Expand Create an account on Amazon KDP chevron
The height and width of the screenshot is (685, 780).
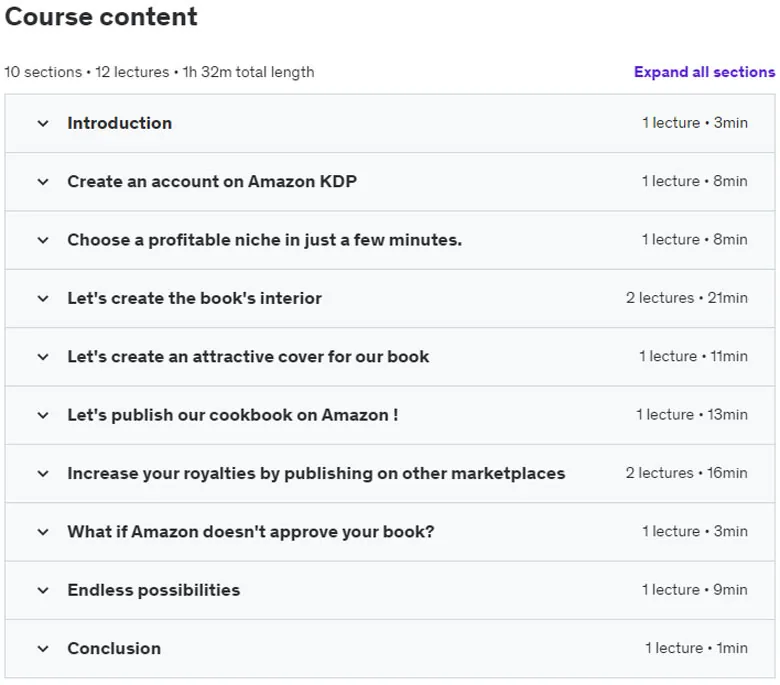pyautogui.click(x=43, y=182)
